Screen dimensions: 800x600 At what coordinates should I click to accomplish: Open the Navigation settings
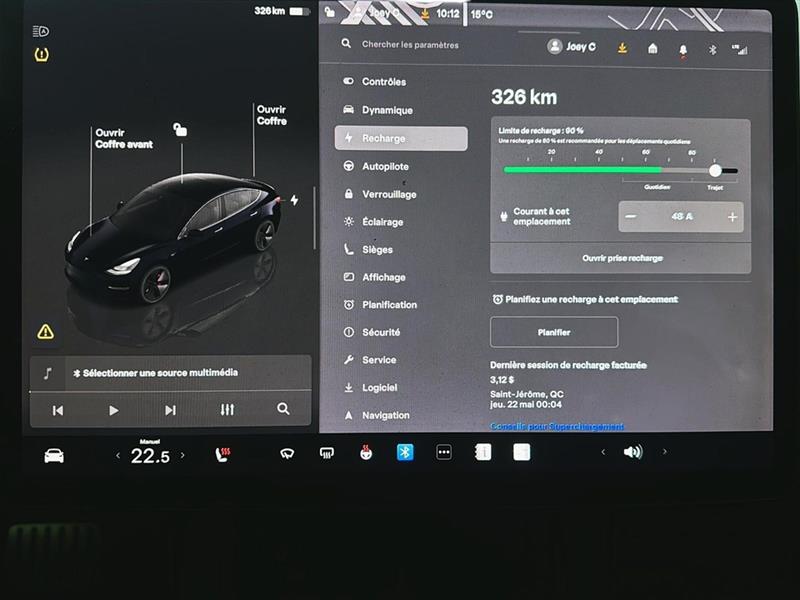coord(376,415)
